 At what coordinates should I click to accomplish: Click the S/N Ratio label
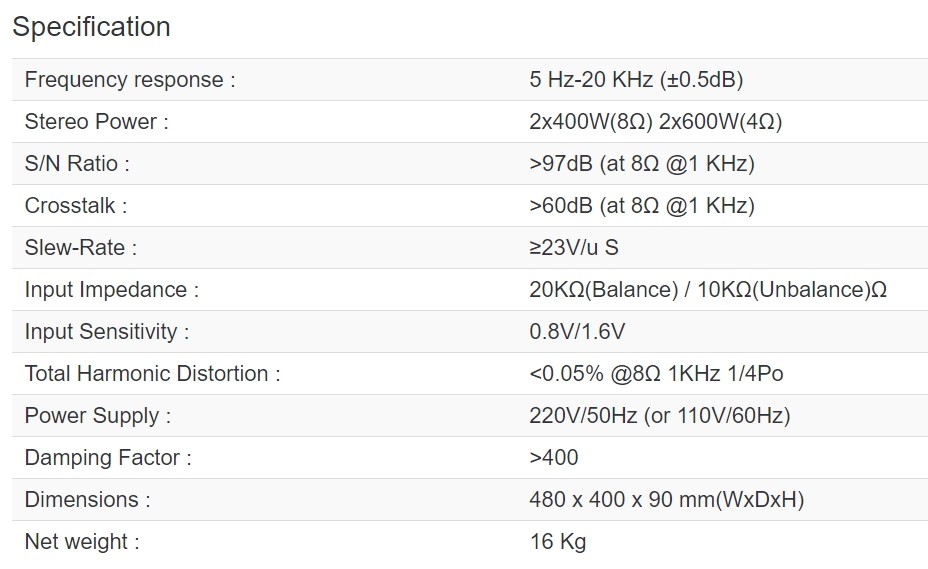coord(77,164)
